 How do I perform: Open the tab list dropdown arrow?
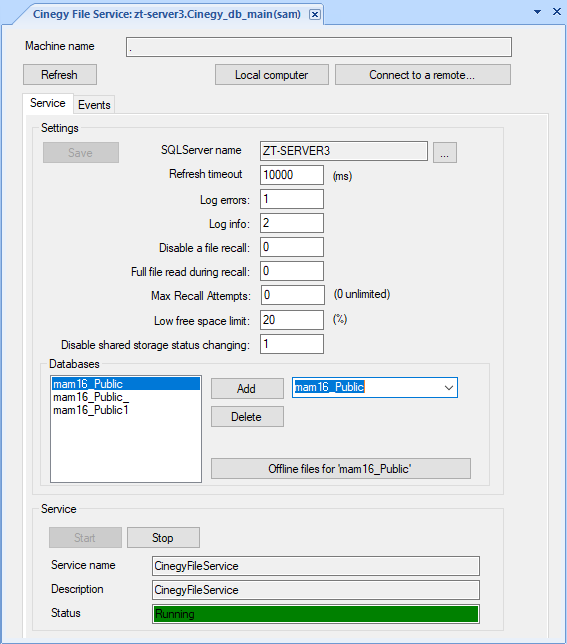(537, 12)
